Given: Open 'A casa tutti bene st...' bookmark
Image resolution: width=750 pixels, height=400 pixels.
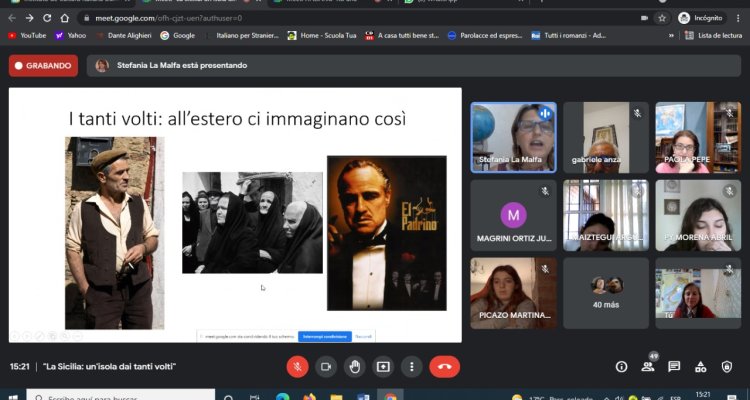Looking at the screenshot, I should [402, 35].
